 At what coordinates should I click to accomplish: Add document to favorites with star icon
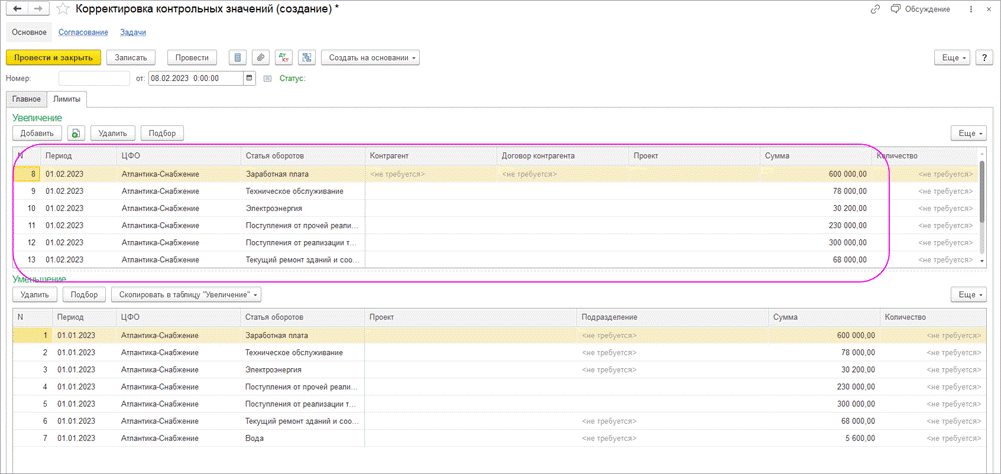[64, 9]
